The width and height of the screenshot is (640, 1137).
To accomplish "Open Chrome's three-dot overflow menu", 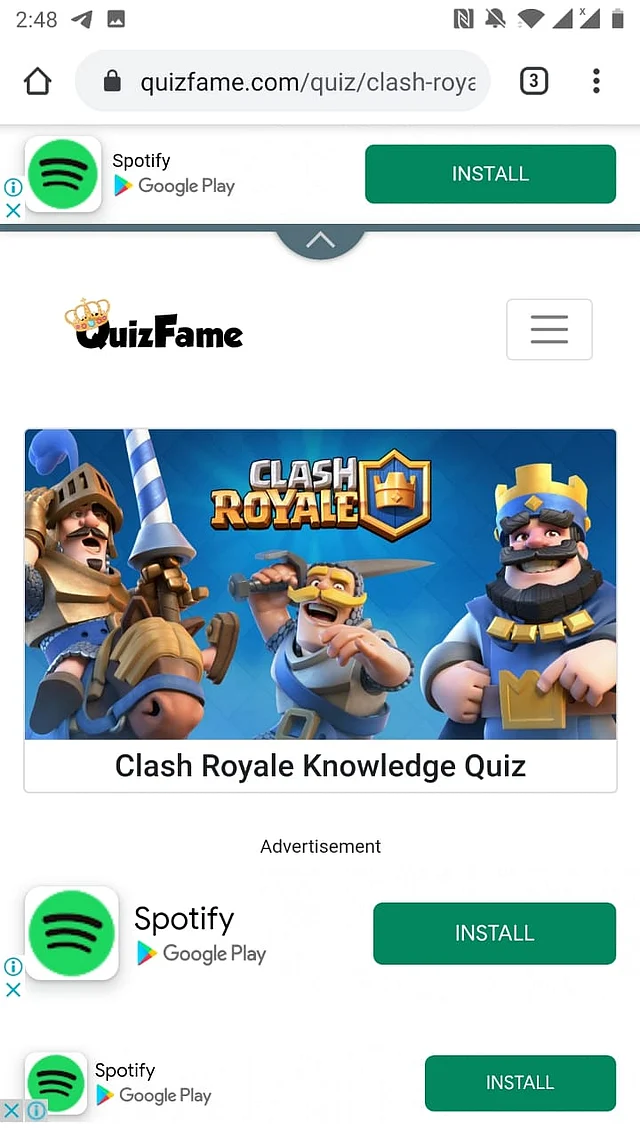I will tap(596, 80).
